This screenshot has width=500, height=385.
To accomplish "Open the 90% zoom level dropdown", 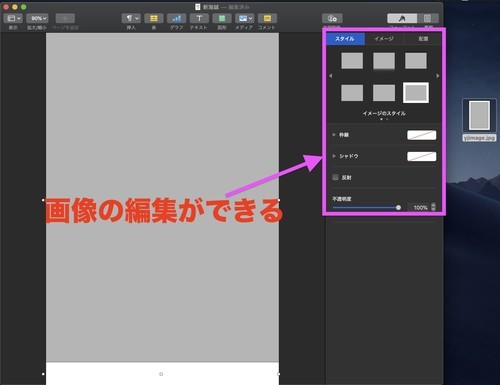I will tap(37, 18).
